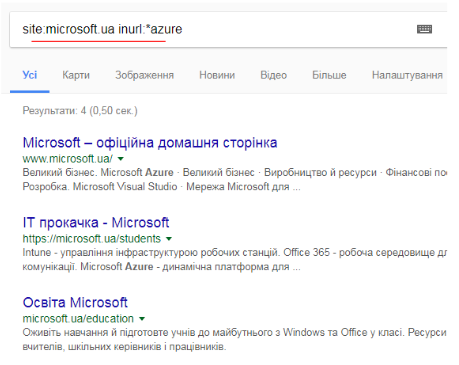Open the Більше menu

(x=329, y=75)
